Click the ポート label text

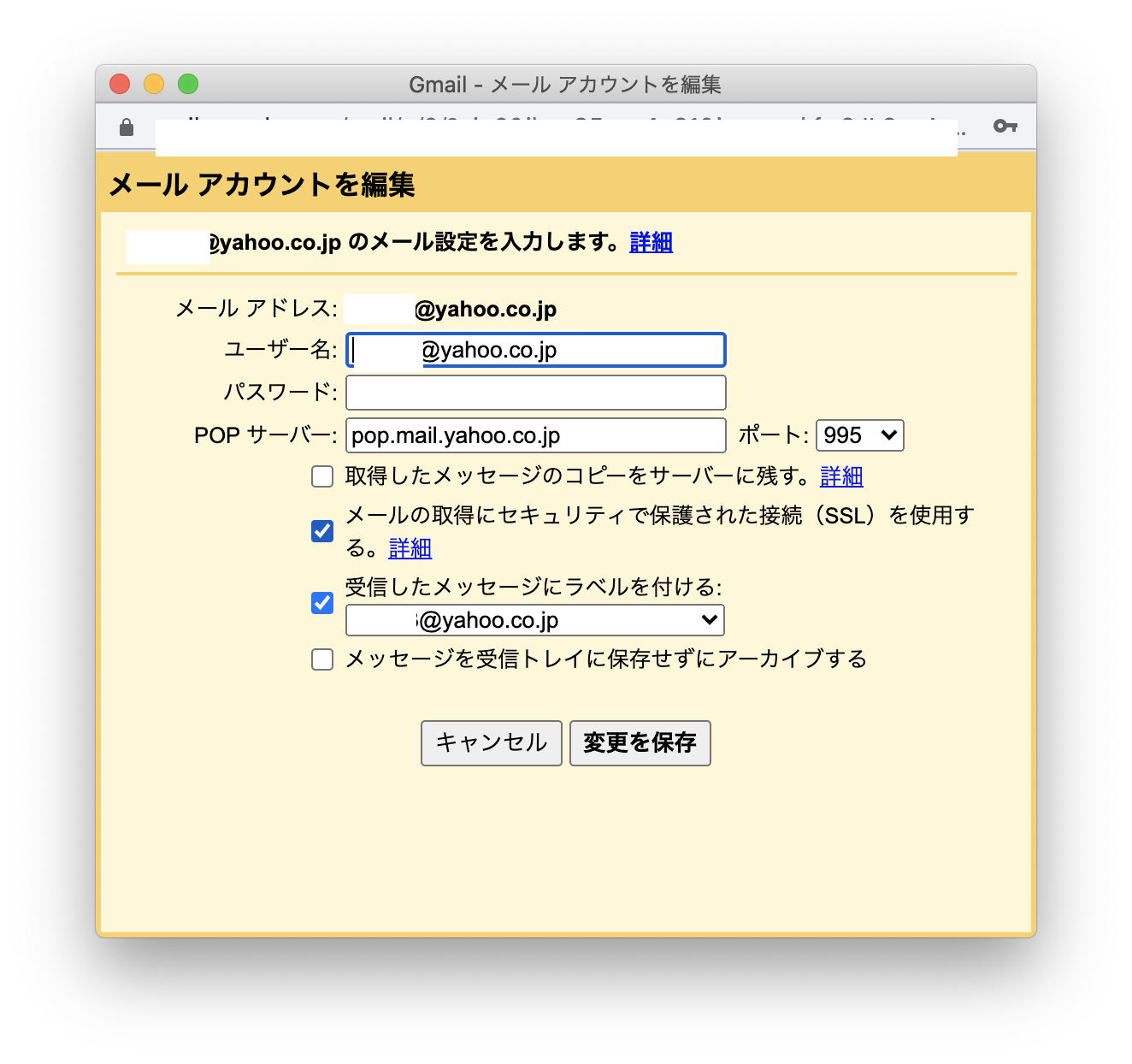click(773, 435)
